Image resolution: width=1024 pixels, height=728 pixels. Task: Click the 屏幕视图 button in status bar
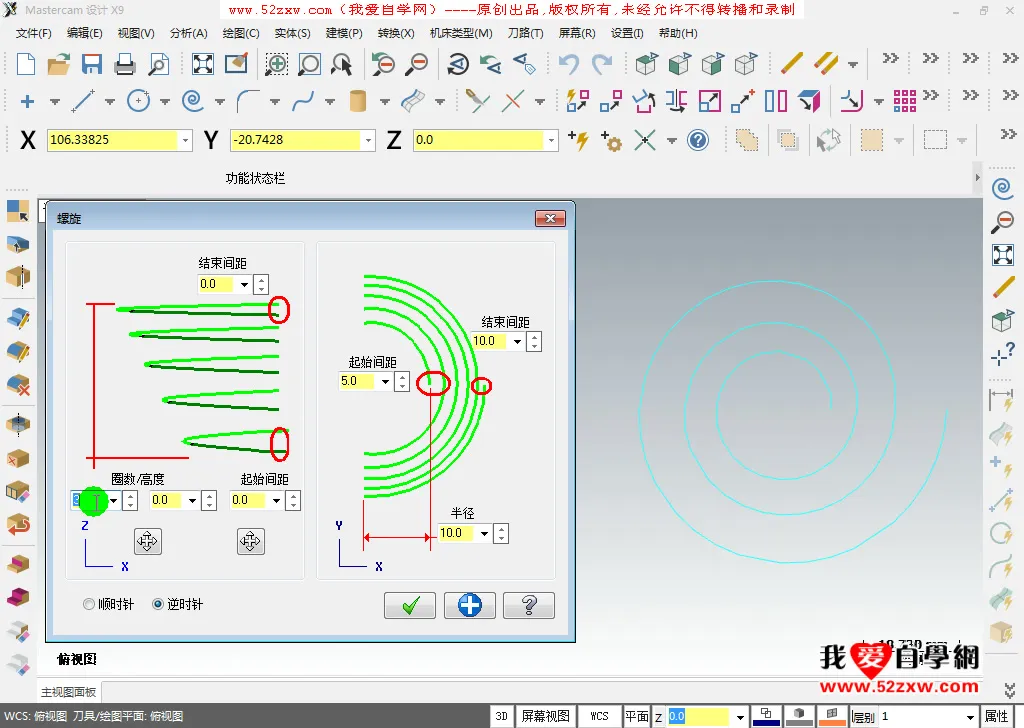(x=546, y=716)
